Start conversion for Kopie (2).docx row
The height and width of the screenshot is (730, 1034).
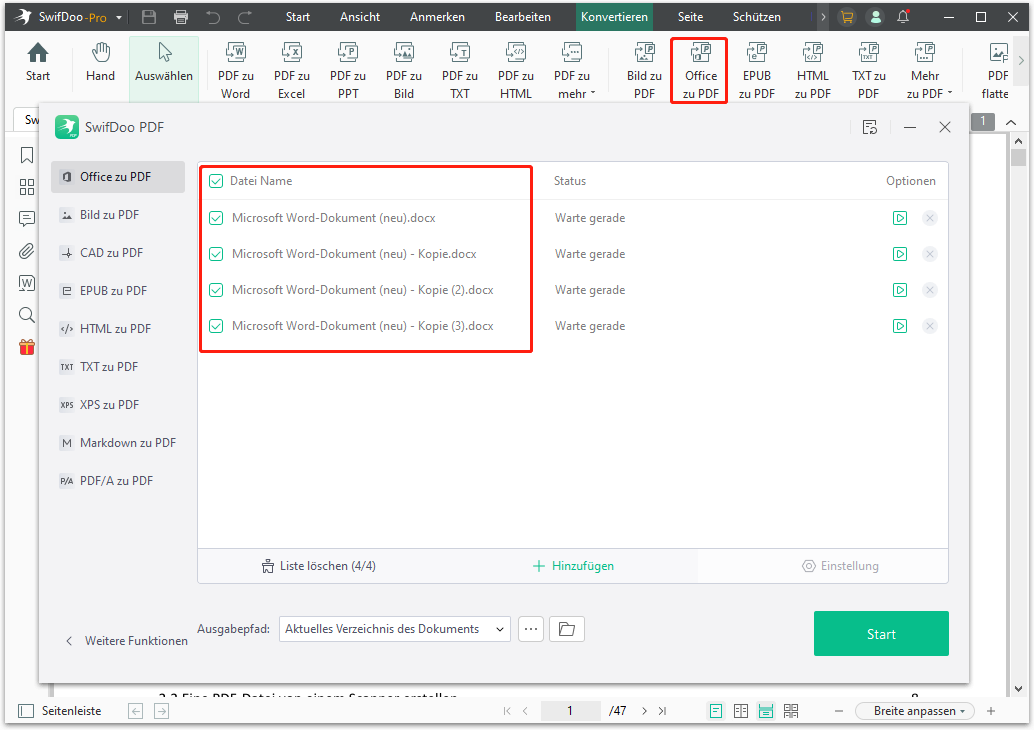pos(900,290)
